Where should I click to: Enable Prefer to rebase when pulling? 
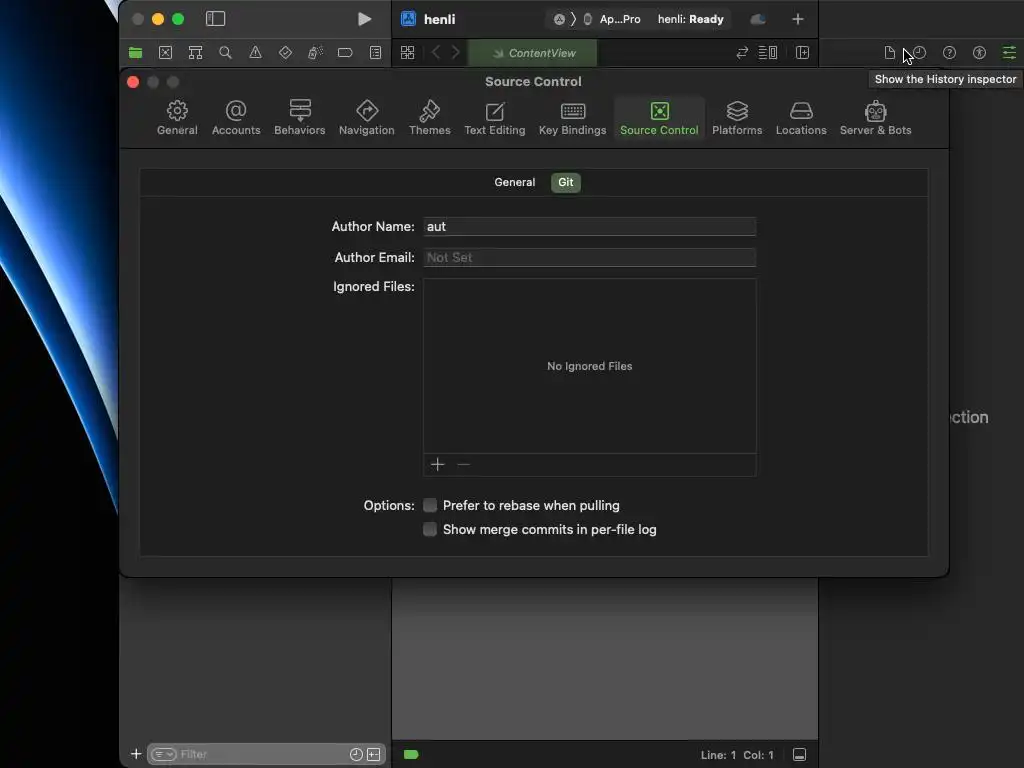430,505
